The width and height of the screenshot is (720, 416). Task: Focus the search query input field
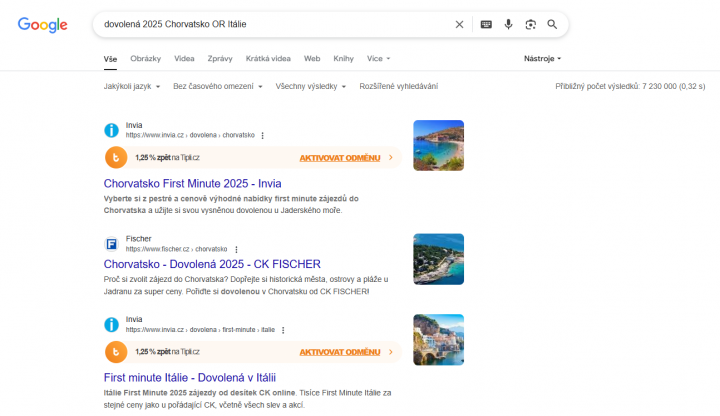click(276, 24)
